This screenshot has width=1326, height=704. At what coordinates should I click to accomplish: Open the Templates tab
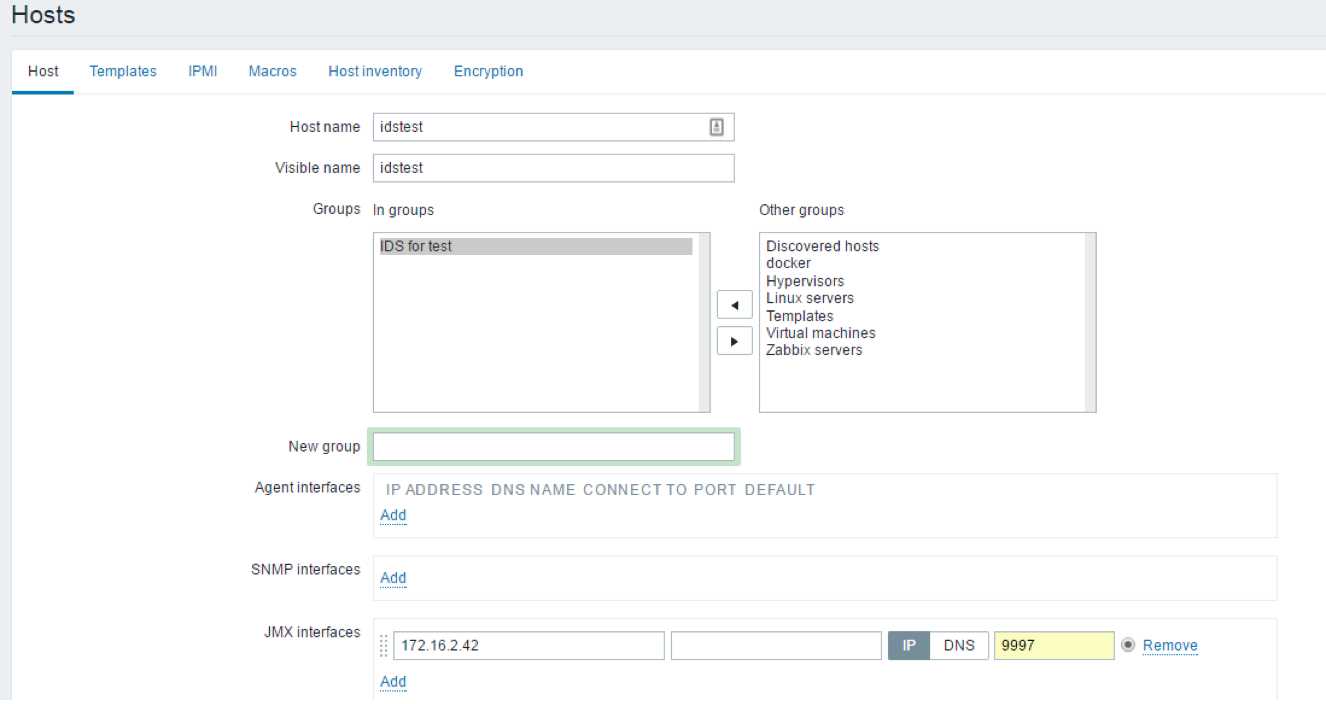[123, 71]
